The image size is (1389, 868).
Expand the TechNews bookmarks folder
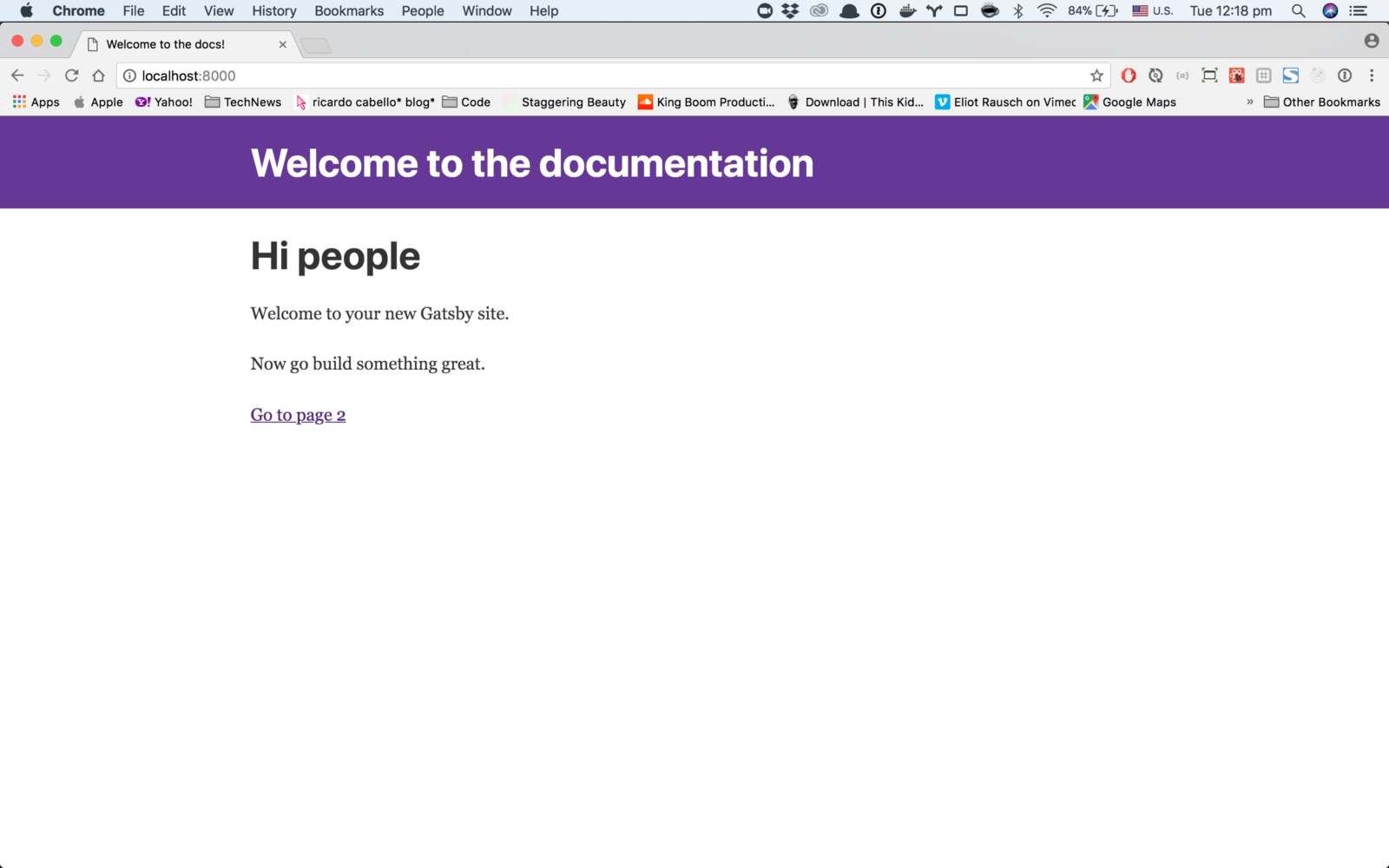[243, 102]
